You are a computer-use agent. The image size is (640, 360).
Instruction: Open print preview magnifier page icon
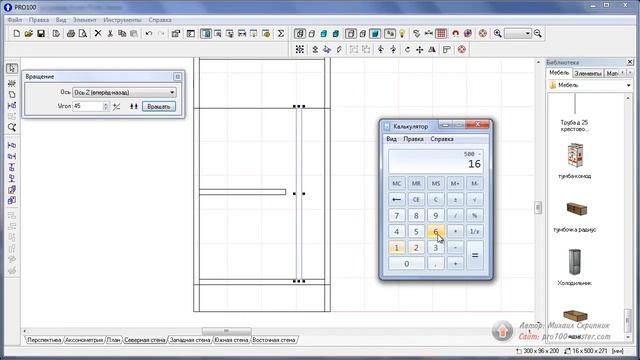(x=83, y=33)
